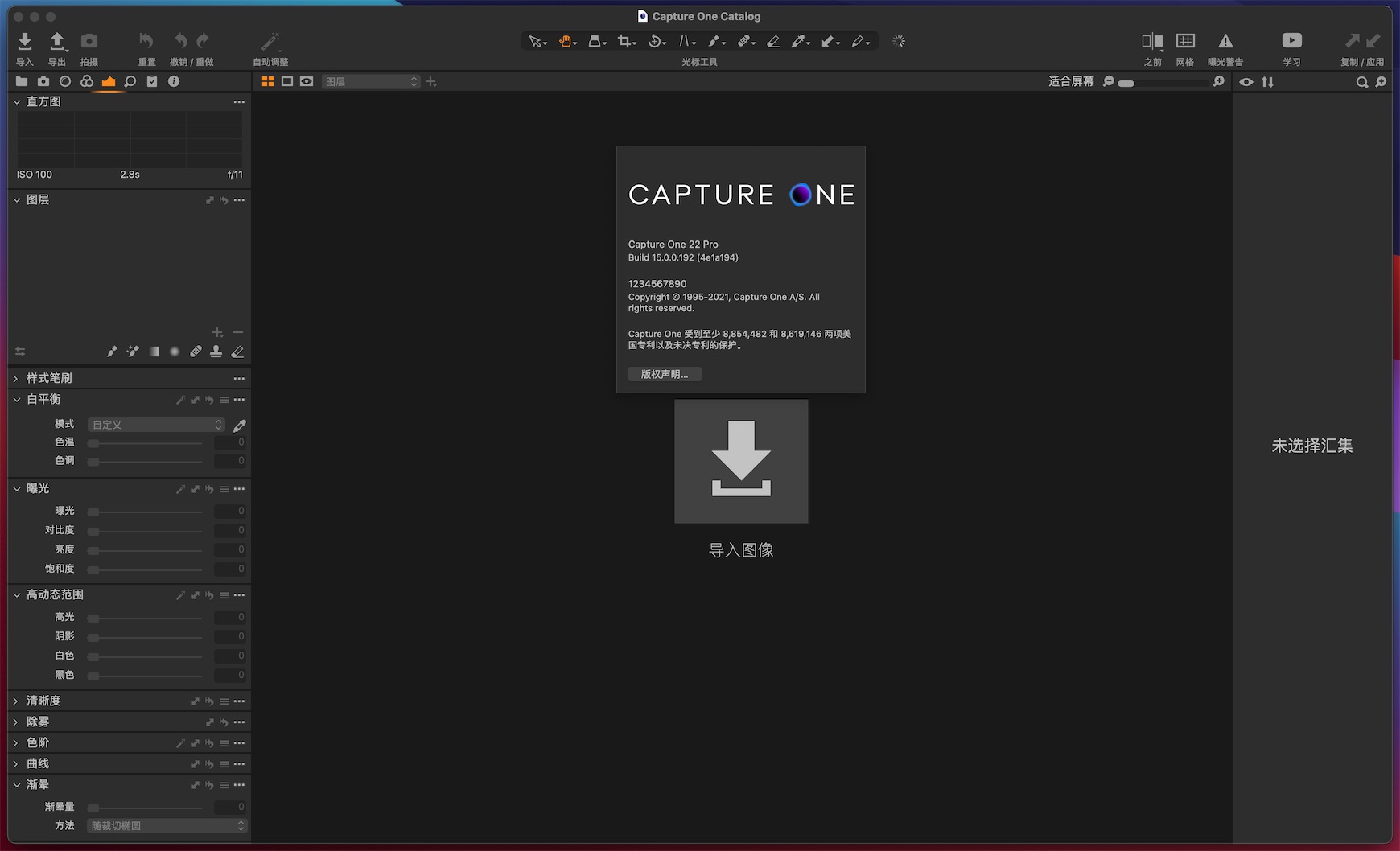Viewport: 1400px width, 851px height.
Task: Open the 图层 layer dropdown in viewer bar
Action: [371, 81]
